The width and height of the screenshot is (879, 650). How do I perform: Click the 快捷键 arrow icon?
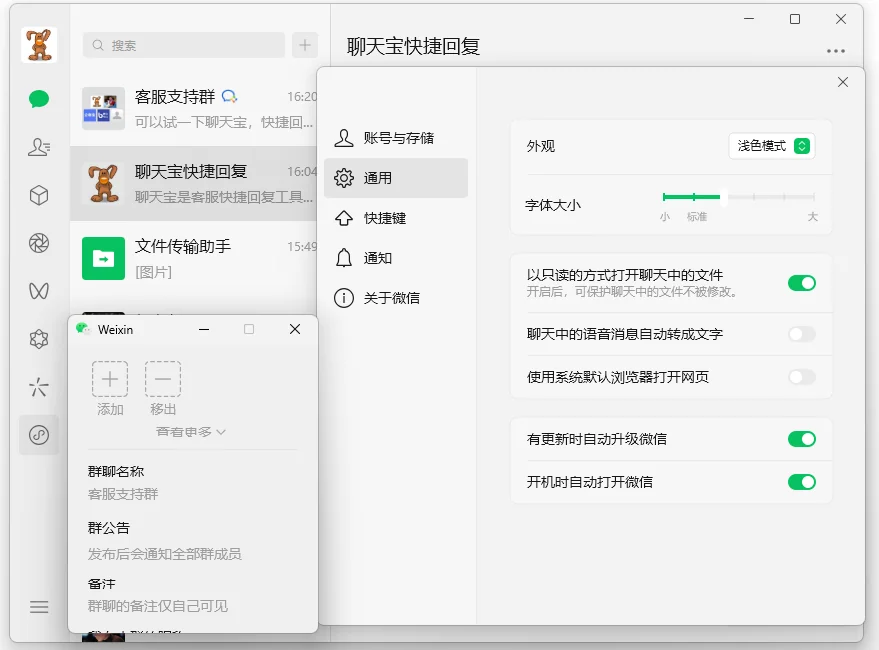[344, 218]
